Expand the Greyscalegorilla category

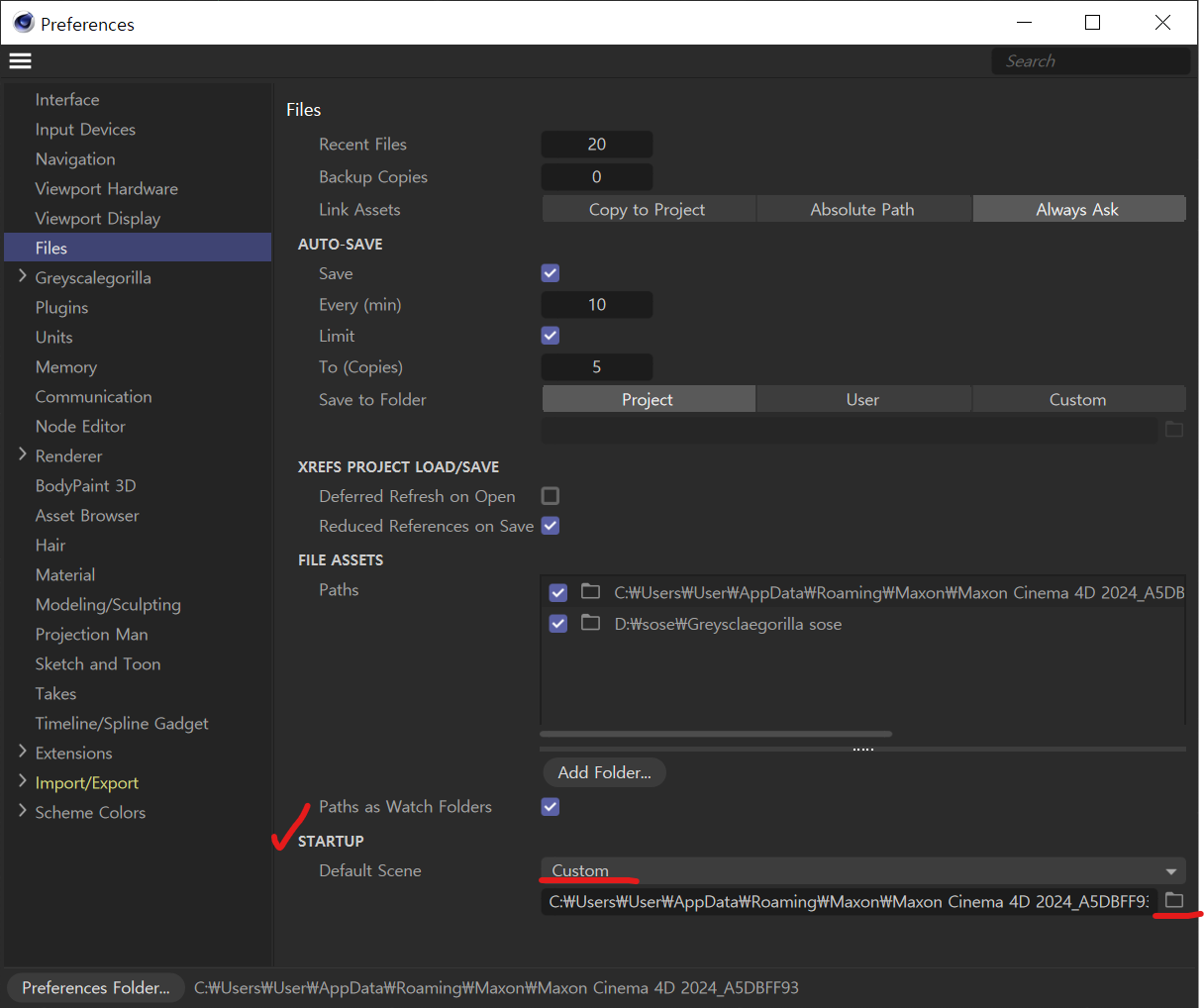pyautogui.click(x=23, y=277)
